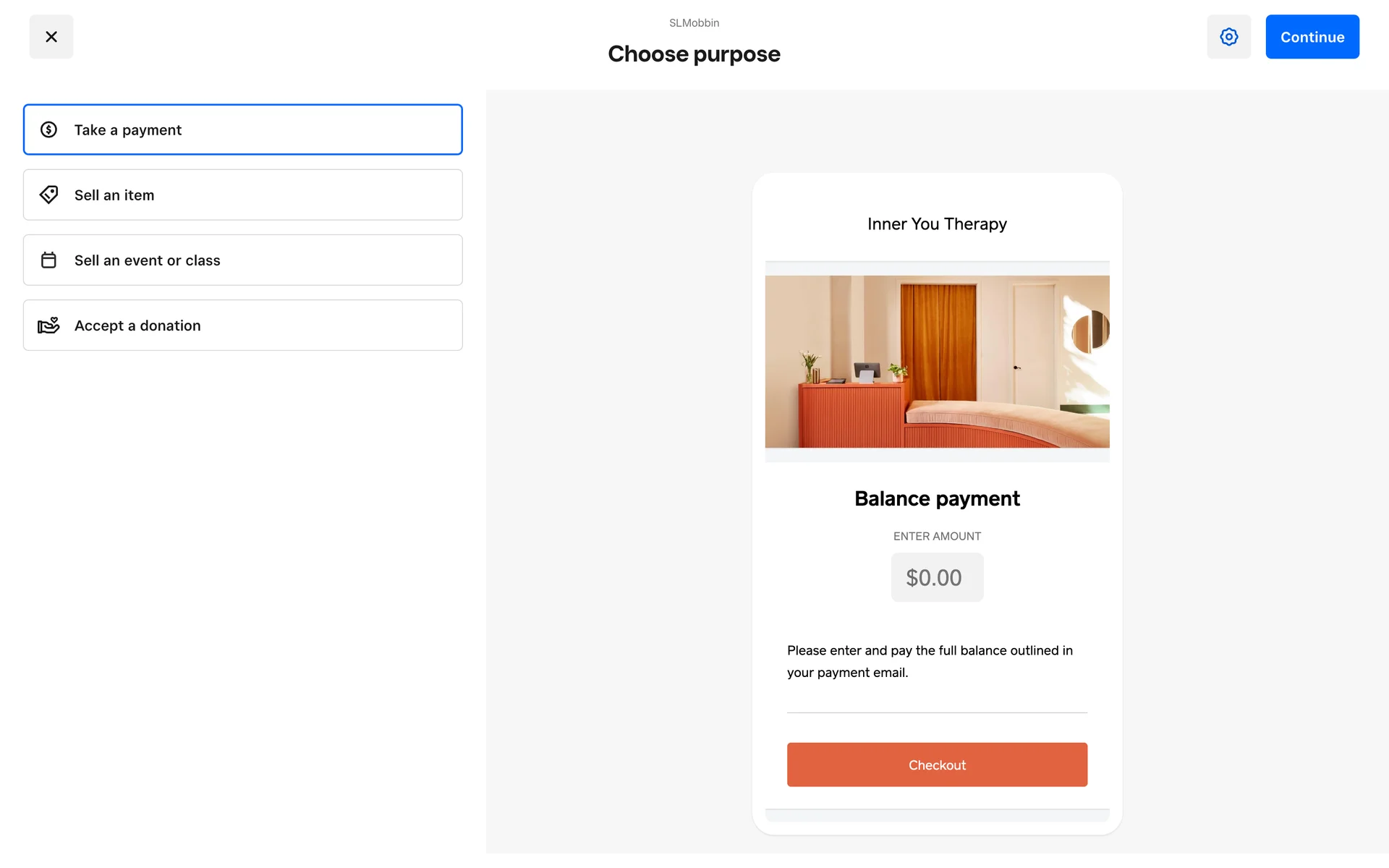
Task: Click the balance payment description text
Action: [930, 661]
